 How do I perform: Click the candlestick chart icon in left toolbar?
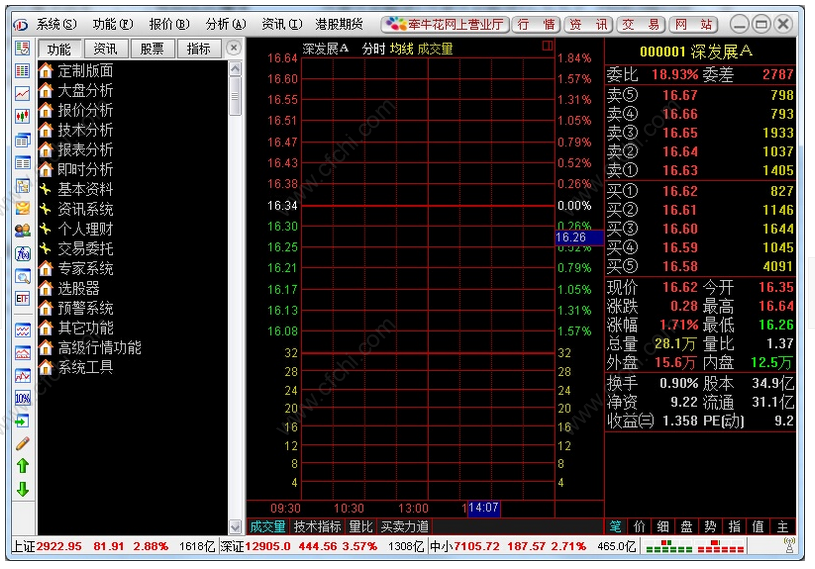[x=22, y=116]
